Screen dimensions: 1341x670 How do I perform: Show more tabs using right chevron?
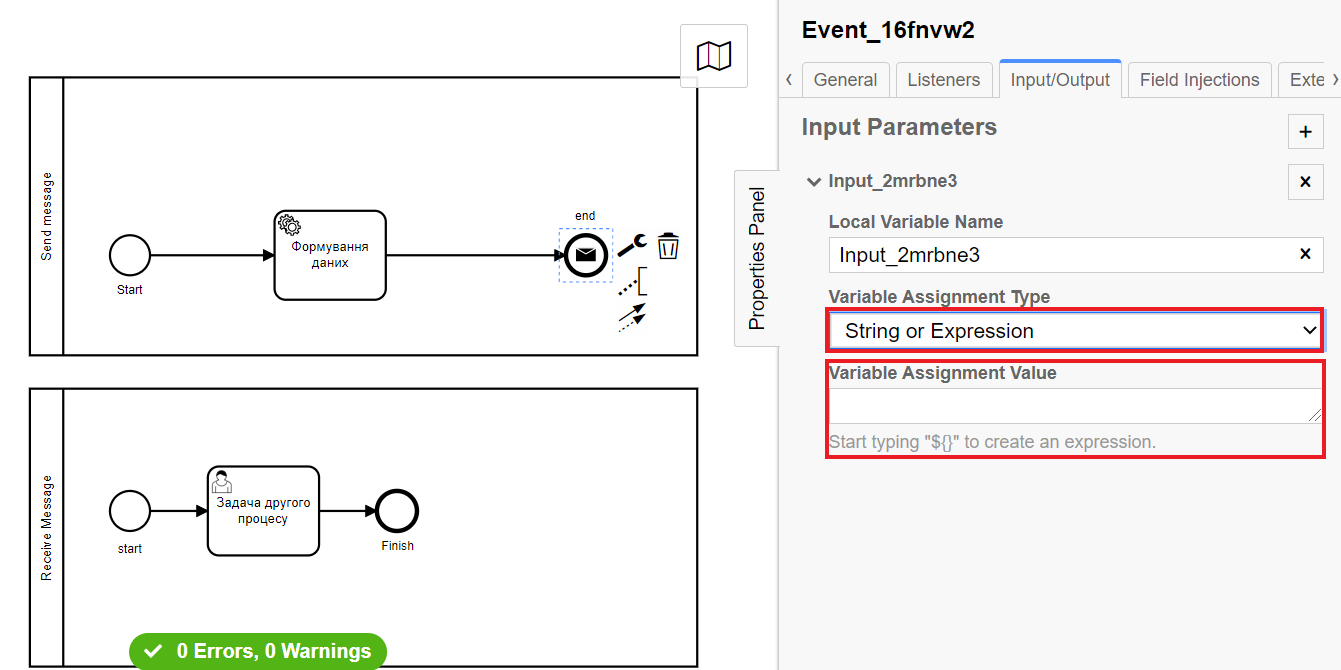[1335, 80]
